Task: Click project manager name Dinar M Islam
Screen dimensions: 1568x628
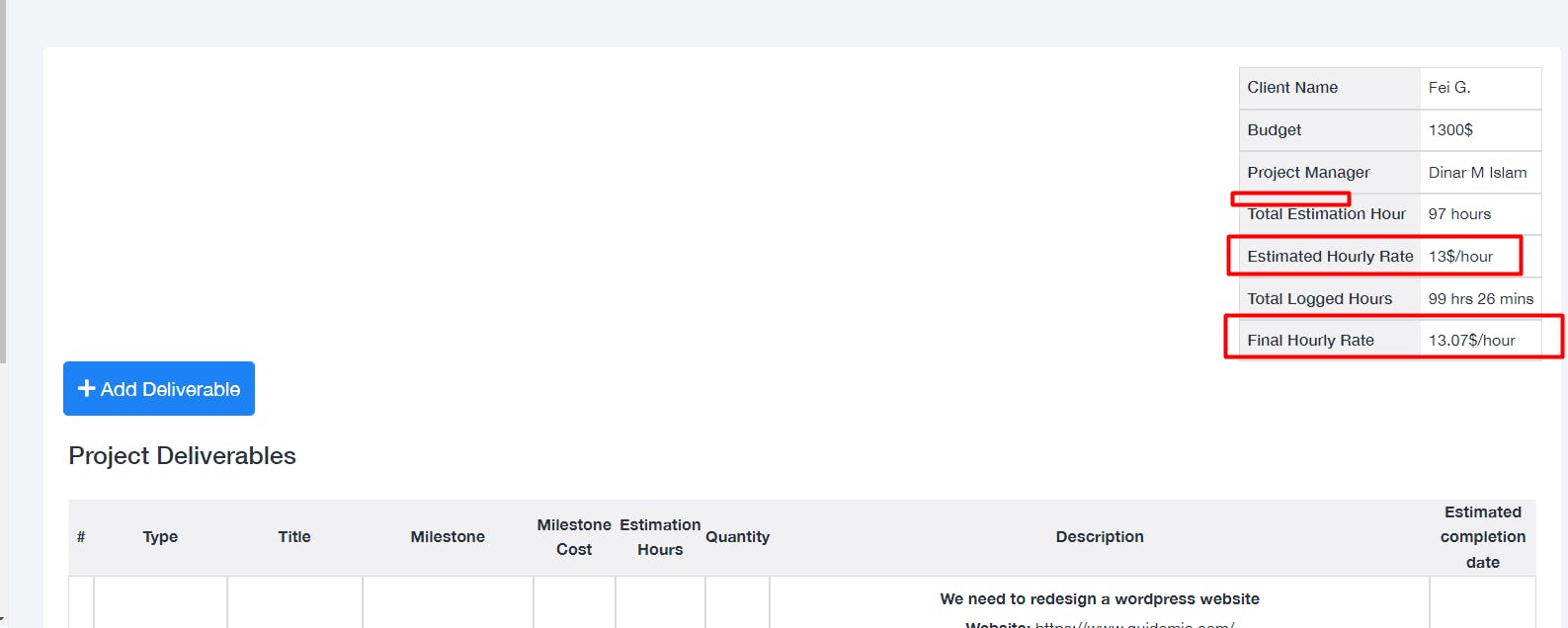Action: point(1477,173)
